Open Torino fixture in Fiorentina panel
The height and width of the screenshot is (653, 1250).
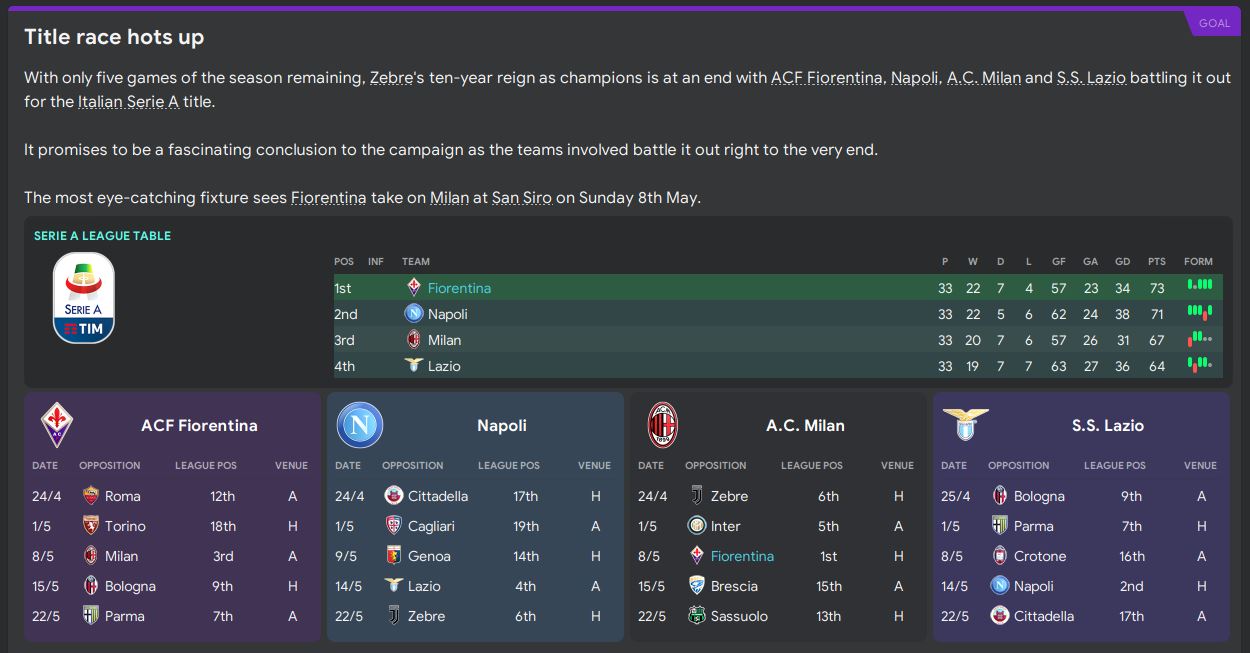coord(125,526)
